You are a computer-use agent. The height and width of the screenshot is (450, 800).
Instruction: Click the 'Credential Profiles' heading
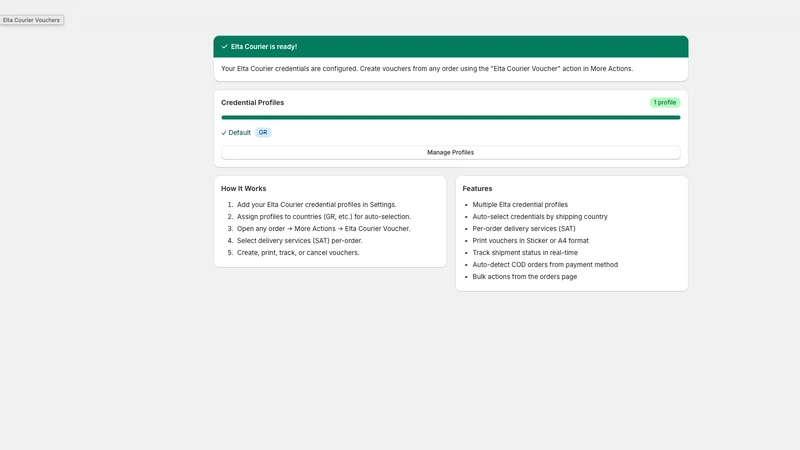click(x=253, y=103)
